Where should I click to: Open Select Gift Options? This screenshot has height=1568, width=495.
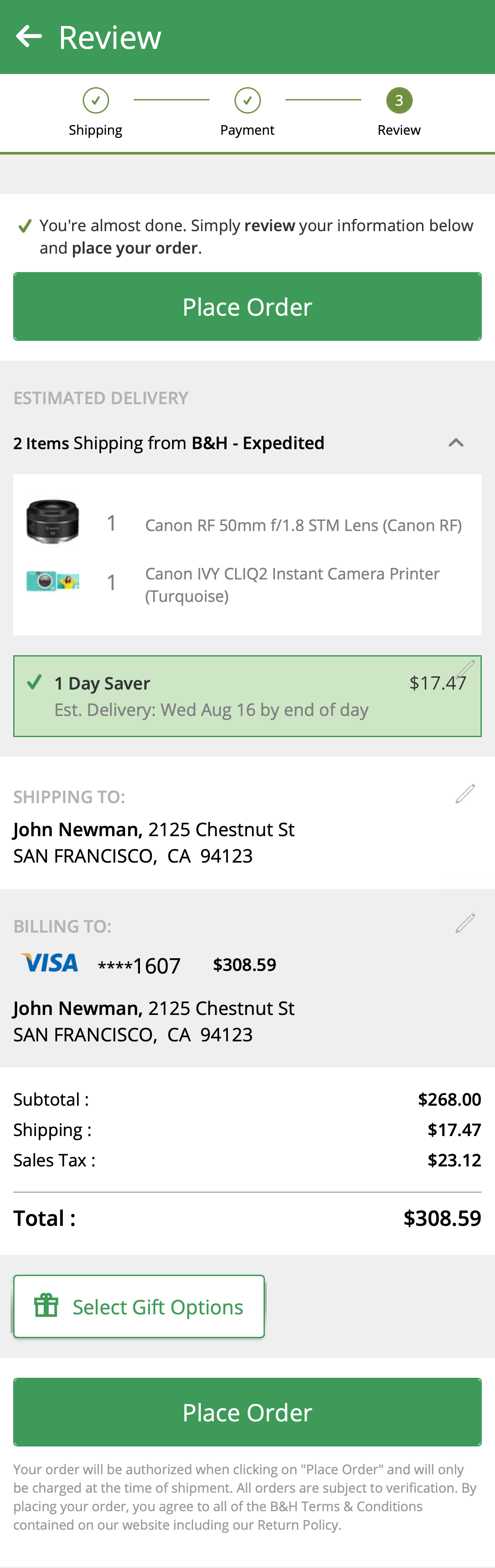click(x=139, y=1306)
